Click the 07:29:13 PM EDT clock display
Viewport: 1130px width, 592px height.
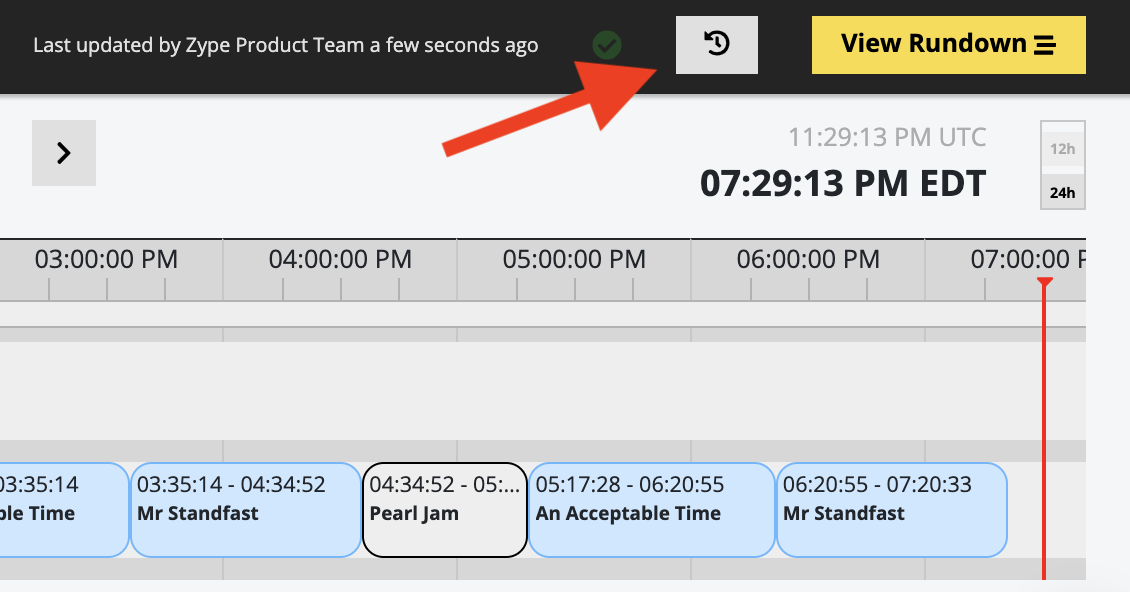click(843, 183)
